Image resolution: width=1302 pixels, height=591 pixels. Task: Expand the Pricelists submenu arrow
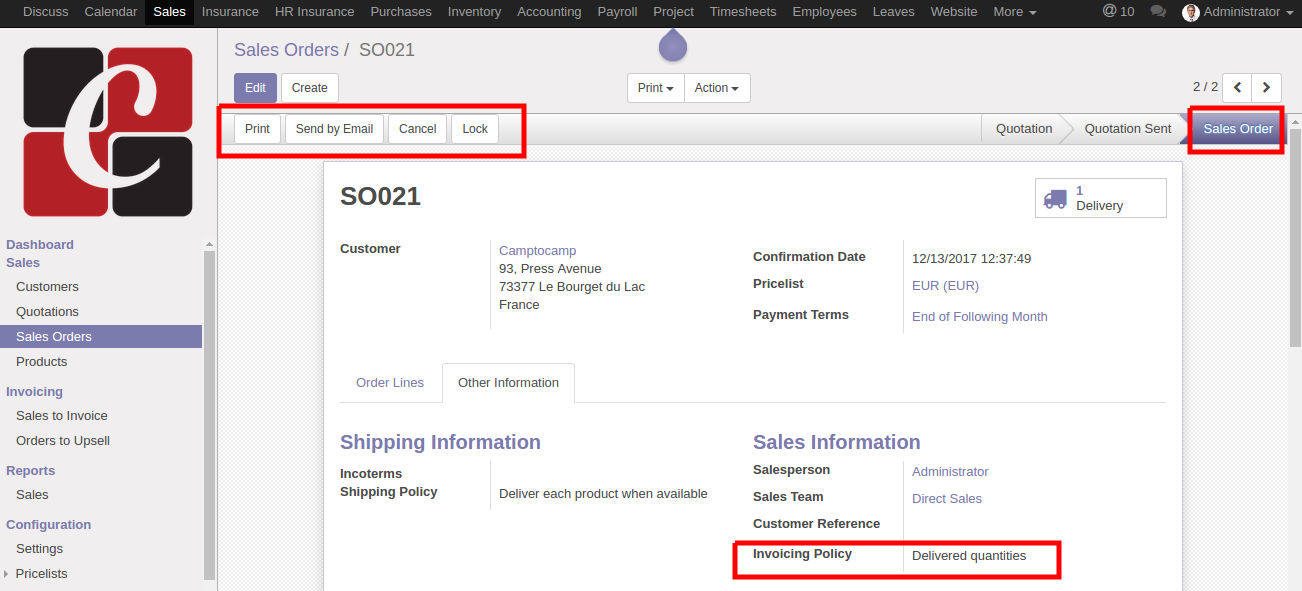coord(8,574)
